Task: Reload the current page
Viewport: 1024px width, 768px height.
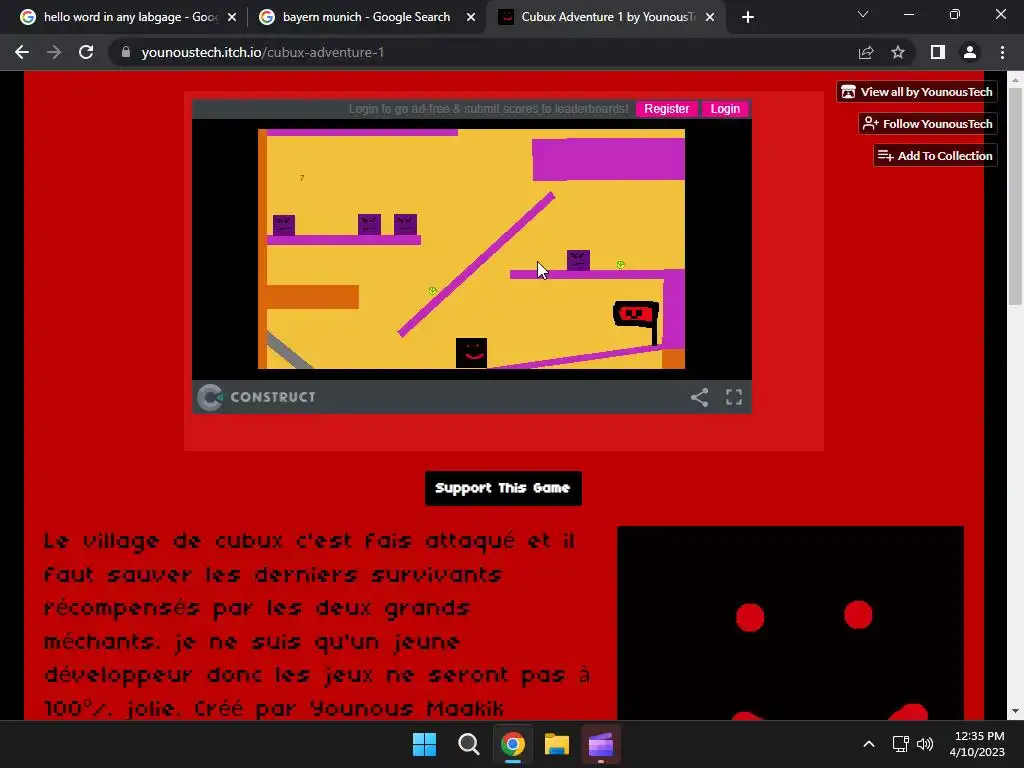Action: [x=86, y=52]
